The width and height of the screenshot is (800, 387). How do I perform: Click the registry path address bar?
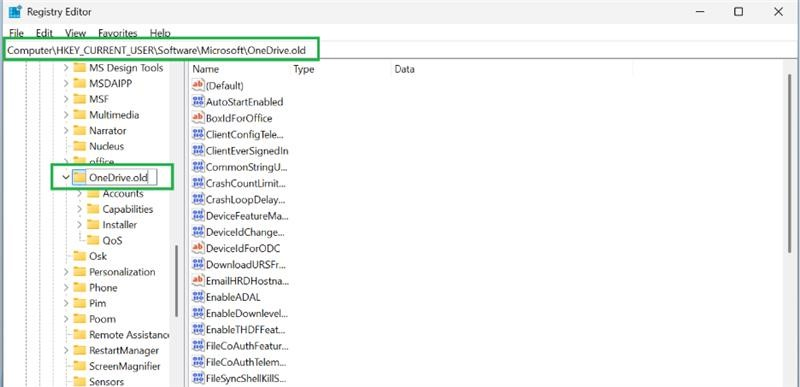400,50
